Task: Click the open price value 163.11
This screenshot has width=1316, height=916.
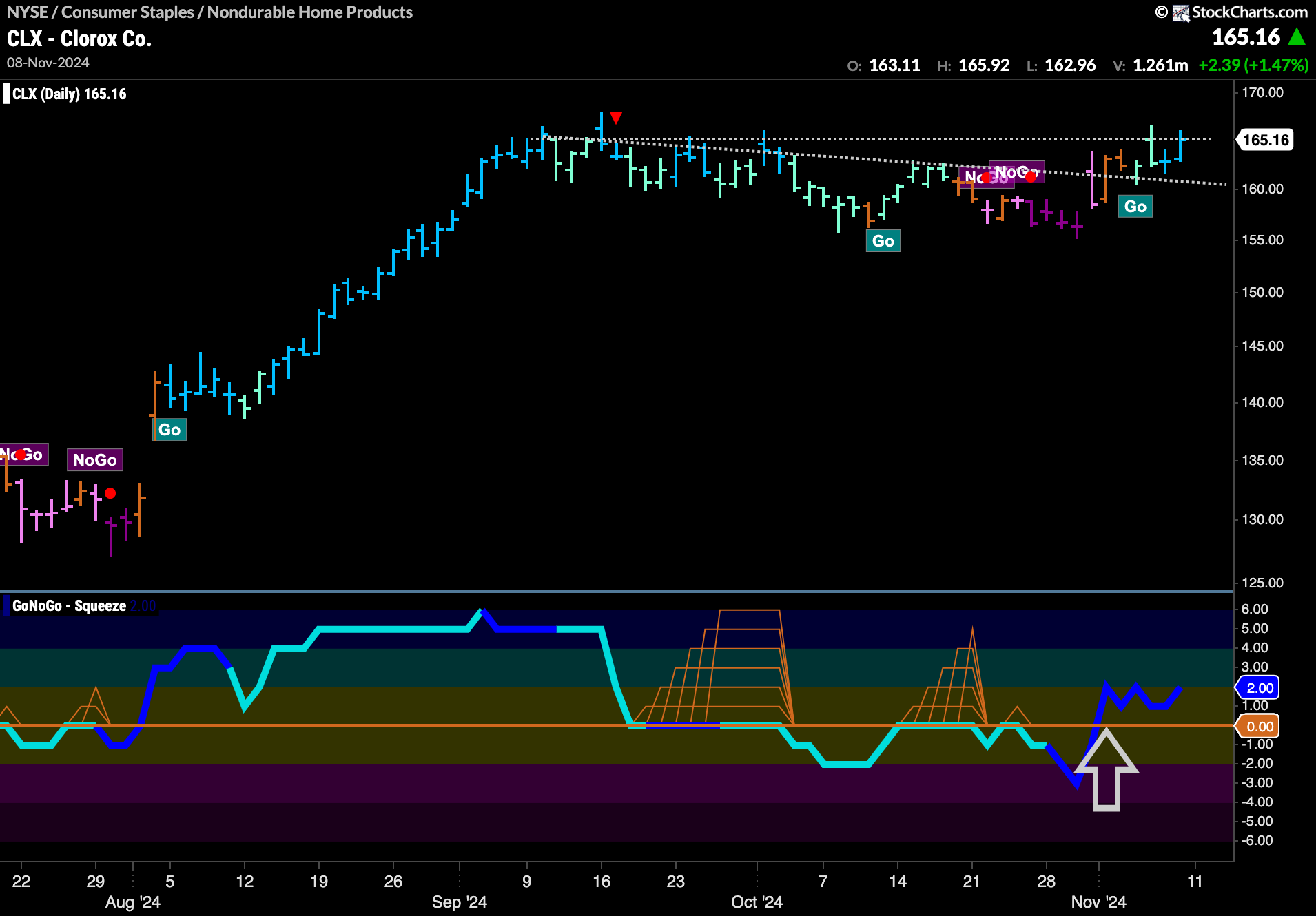Action: tap(894, 65)
